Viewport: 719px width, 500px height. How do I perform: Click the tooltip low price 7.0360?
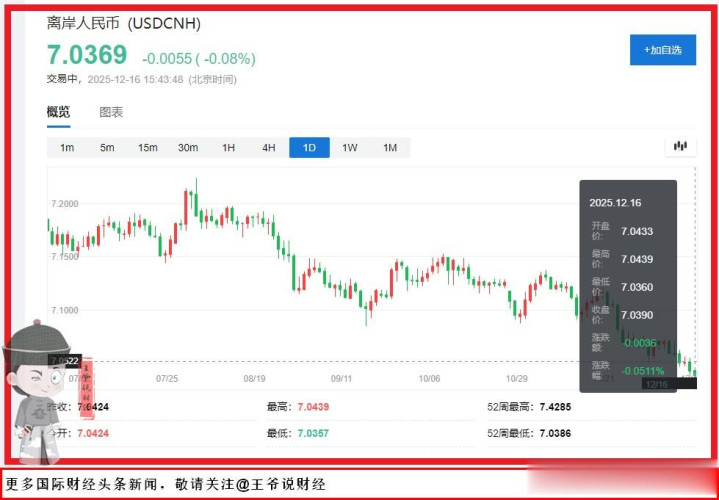click(x=637, y=287)
